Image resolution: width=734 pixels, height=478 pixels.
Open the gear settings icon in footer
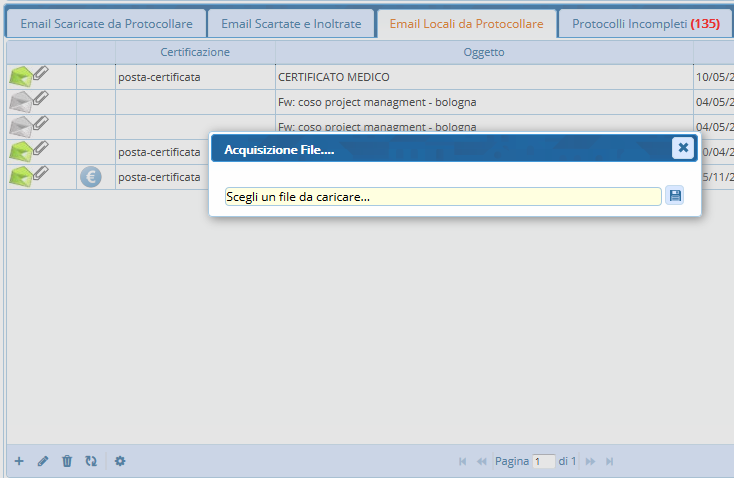tap(120, 461)
